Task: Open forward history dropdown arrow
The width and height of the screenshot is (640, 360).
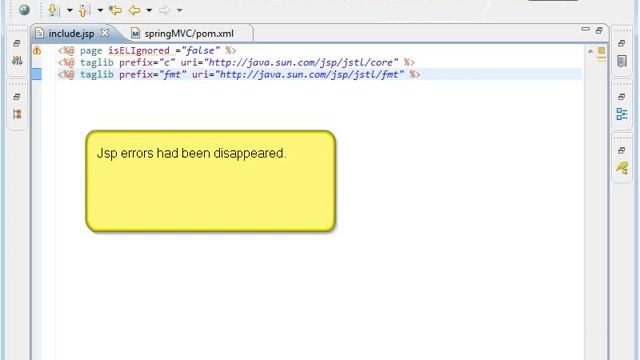Action: pyautogui.click(x=179, y=10)
